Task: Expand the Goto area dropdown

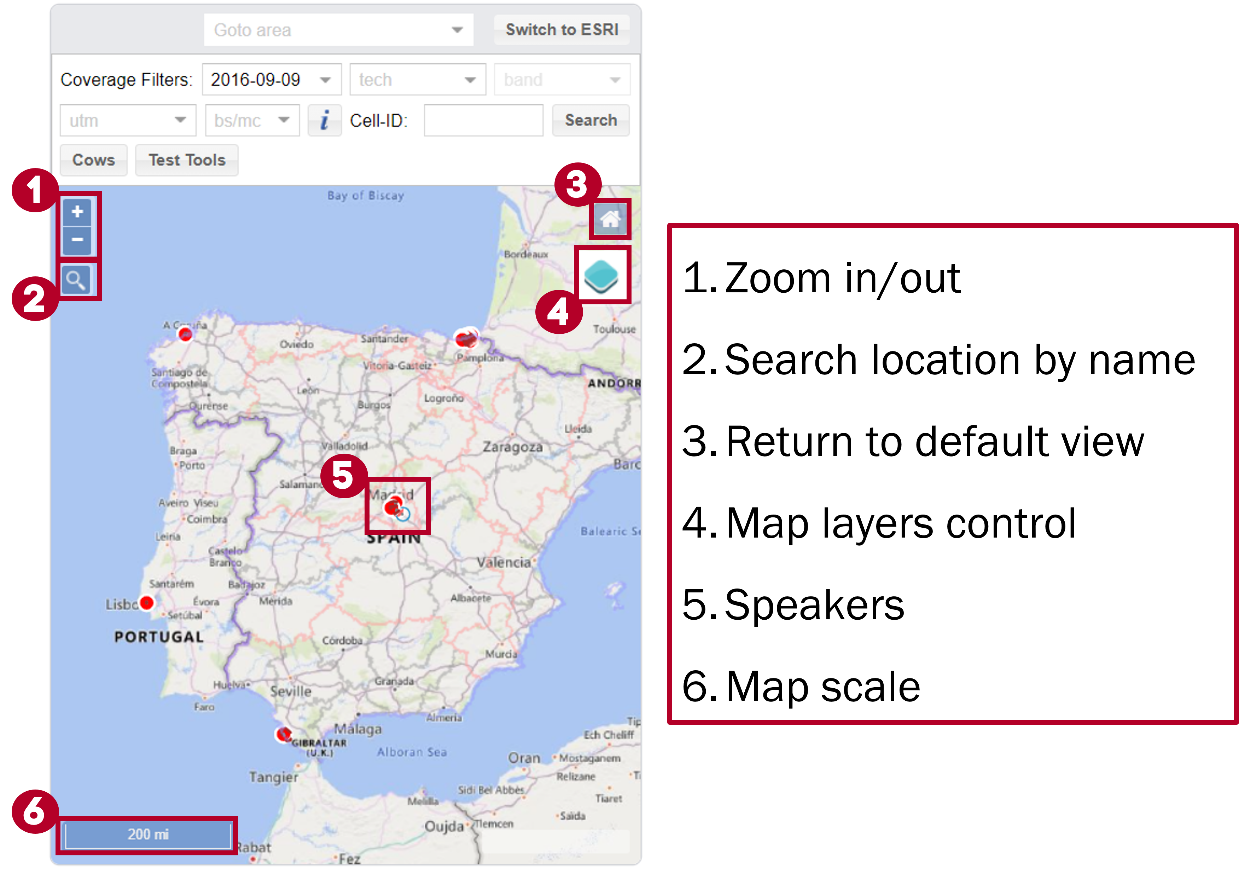Action: click(x=338, y=30)
